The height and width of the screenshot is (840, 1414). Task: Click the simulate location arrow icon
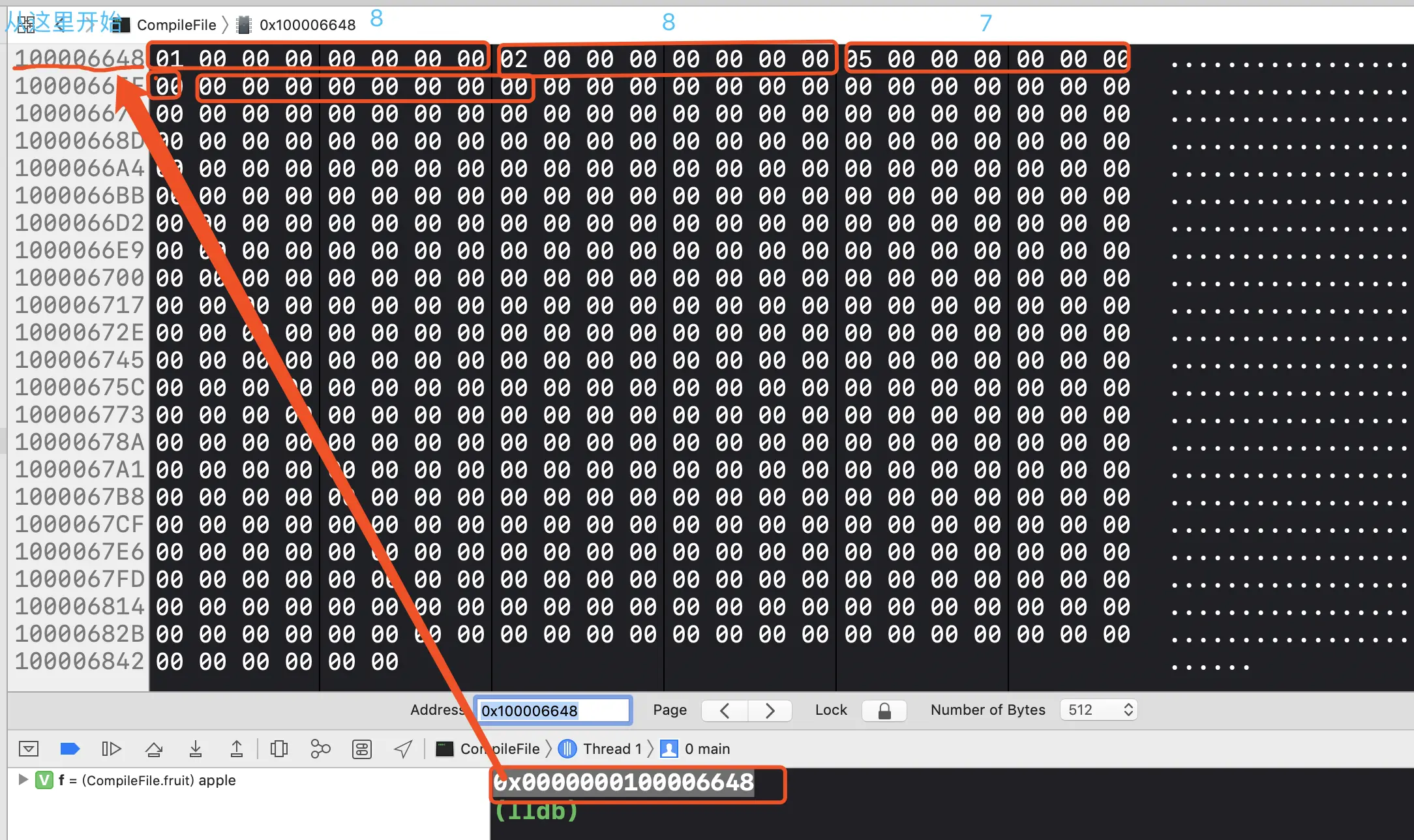[x=403, y=749]
